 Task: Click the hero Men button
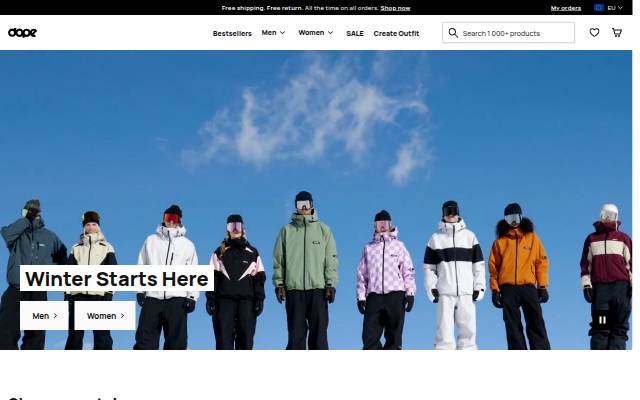(x=44, y=316)
